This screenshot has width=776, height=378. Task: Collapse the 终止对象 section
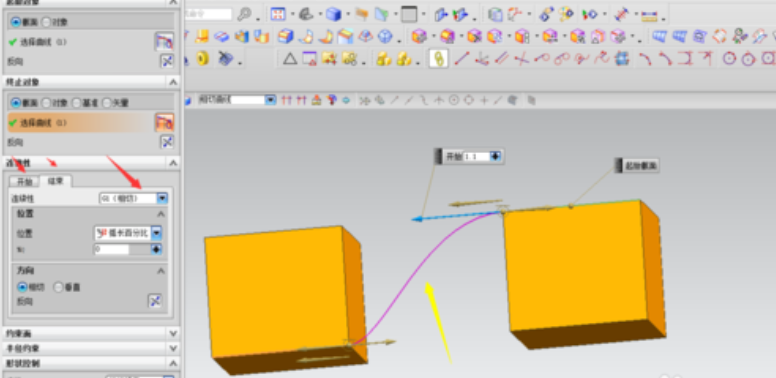click(173, 82)
